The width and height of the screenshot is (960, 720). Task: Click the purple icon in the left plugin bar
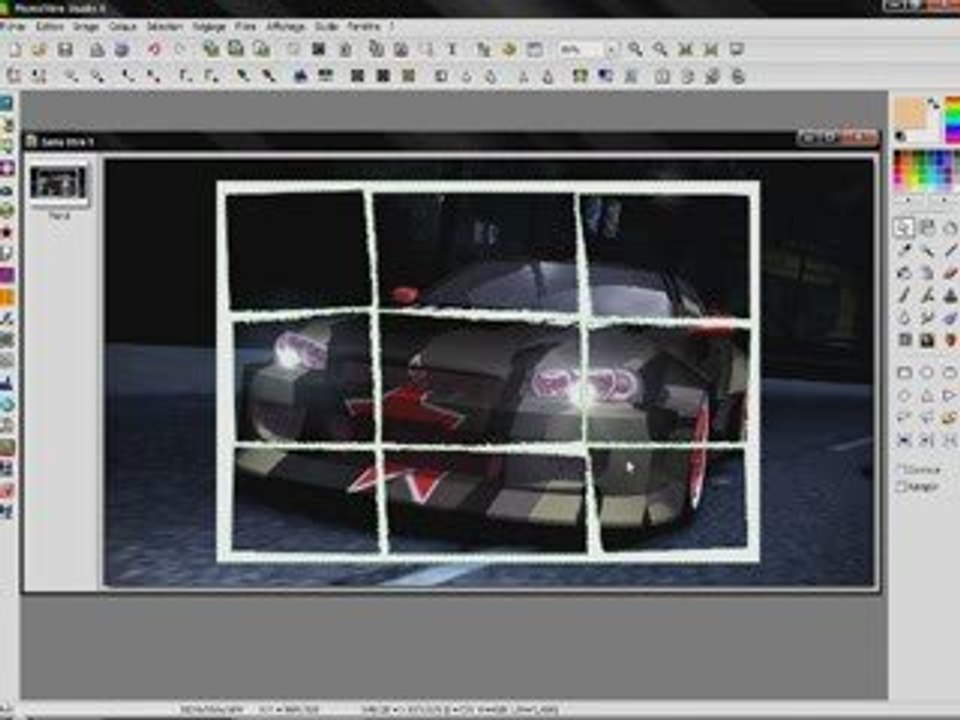click(7, 275)
